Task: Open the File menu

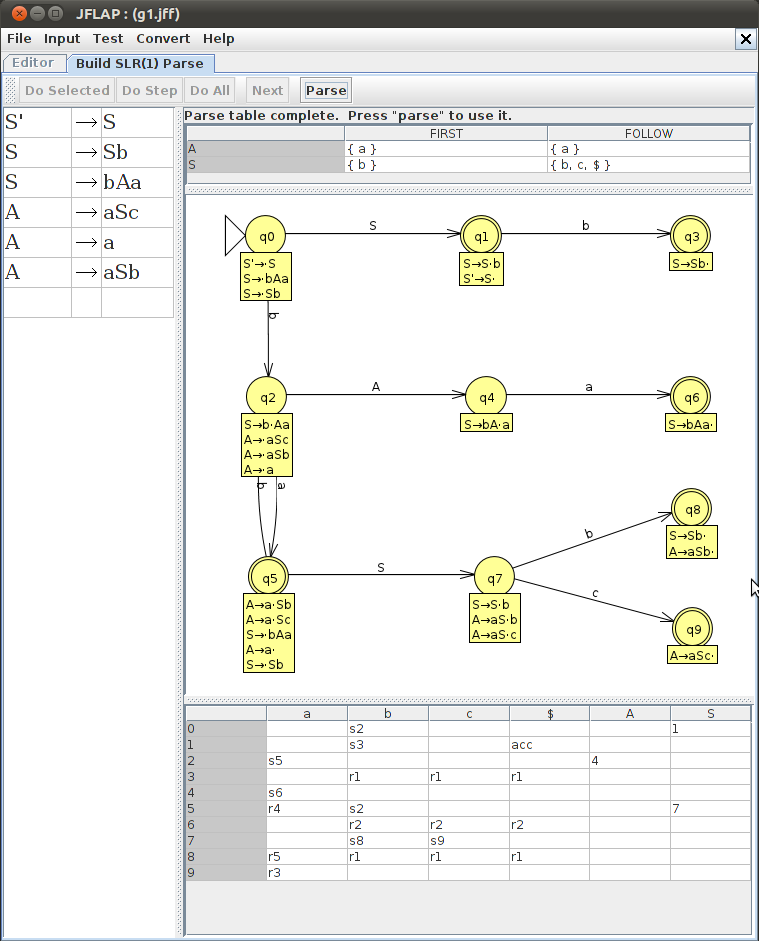Action: [x=19, y=38]
